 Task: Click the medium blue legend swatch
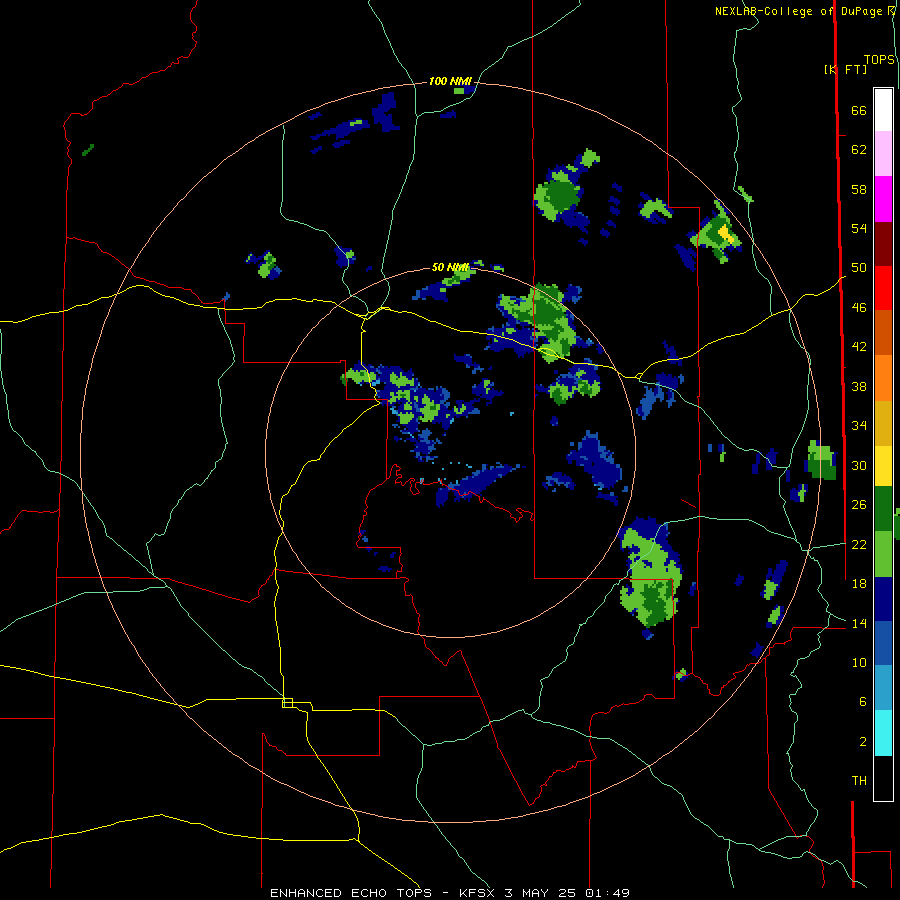(x=883, y=643)
